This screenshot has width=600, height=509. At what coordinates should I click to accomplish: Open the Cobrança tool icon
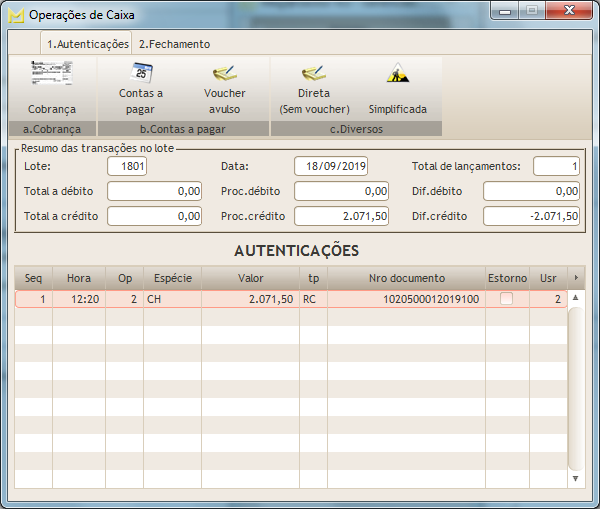tap(50, 74)
